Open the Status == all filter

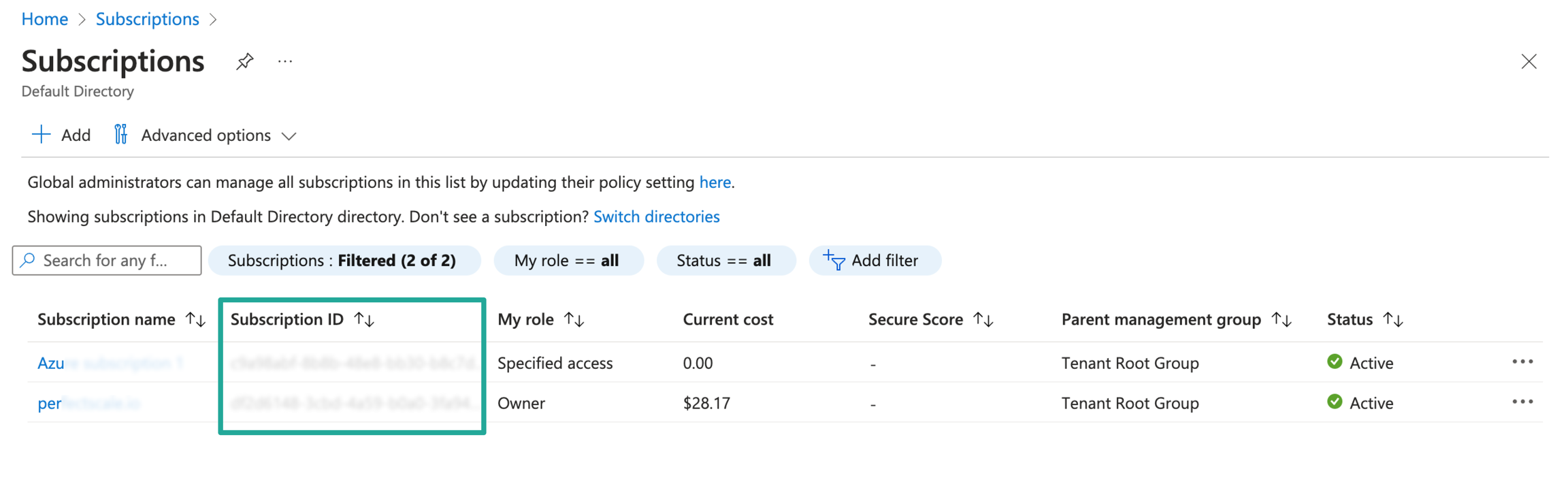click(725, 260)
